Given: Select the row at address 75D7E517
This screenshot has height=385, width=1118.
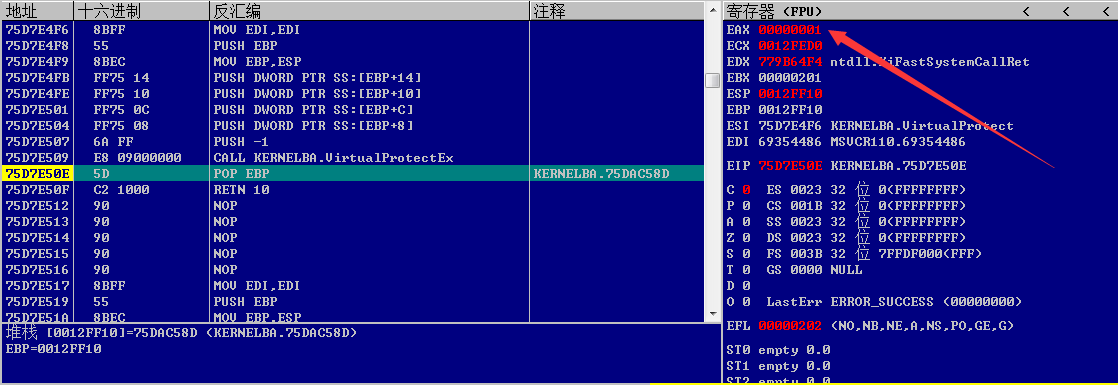Looking at the screenshot, I should pos(352,285).
